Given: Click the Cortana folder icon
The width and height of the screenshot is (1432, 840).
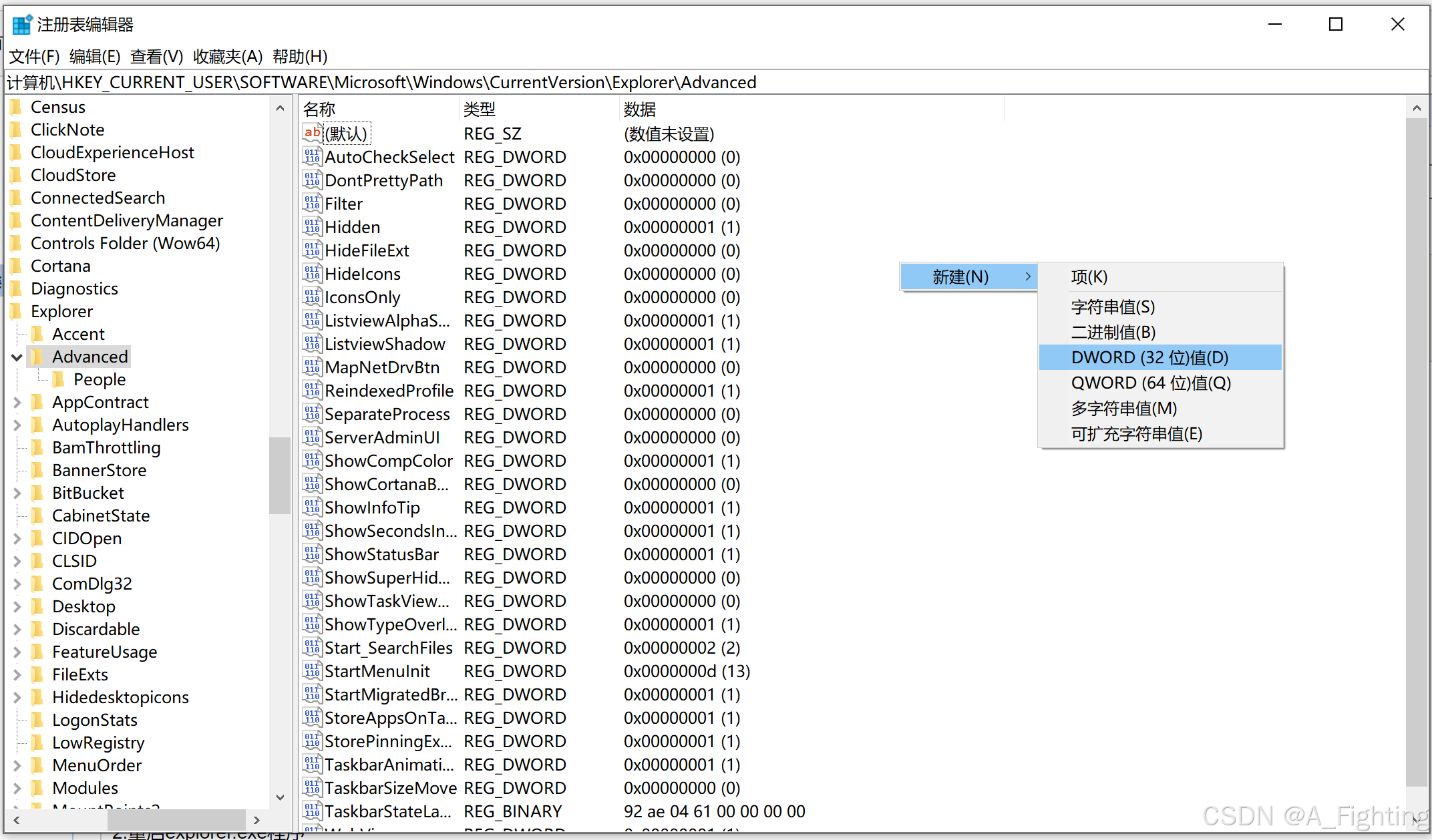Looking at the screenshot, I should click(x=17, y=266).
